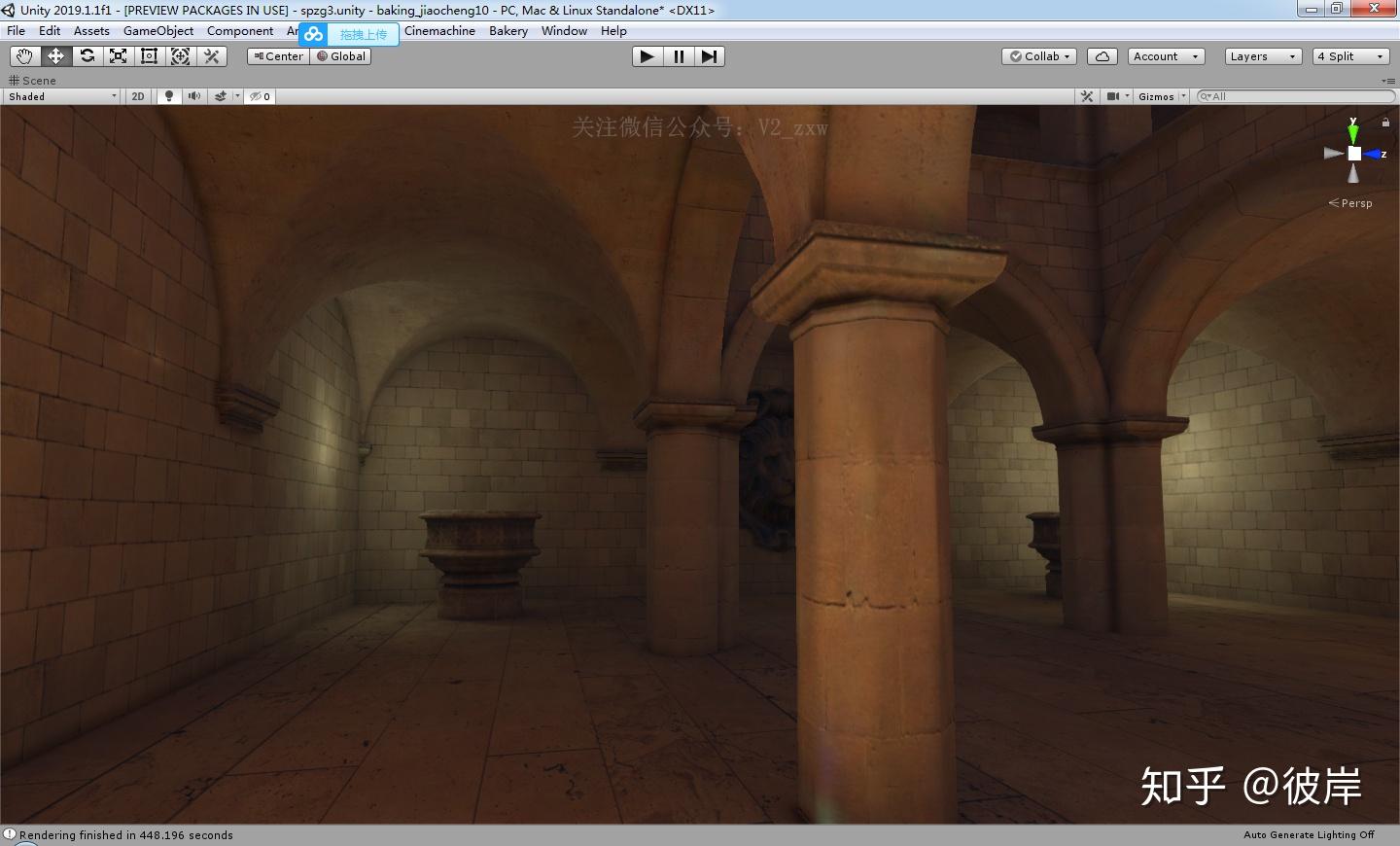Open the Window menu
The height and width of the screenshot is (846, 1400).
pyautogui.click(x=564, y=31)
